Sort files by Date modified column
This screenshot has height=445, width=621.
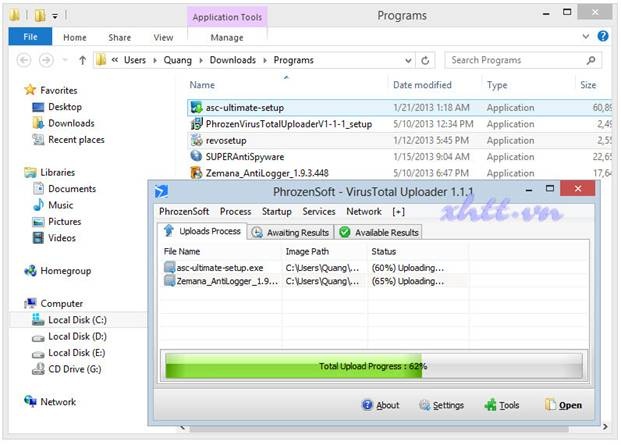coord(422,85)
